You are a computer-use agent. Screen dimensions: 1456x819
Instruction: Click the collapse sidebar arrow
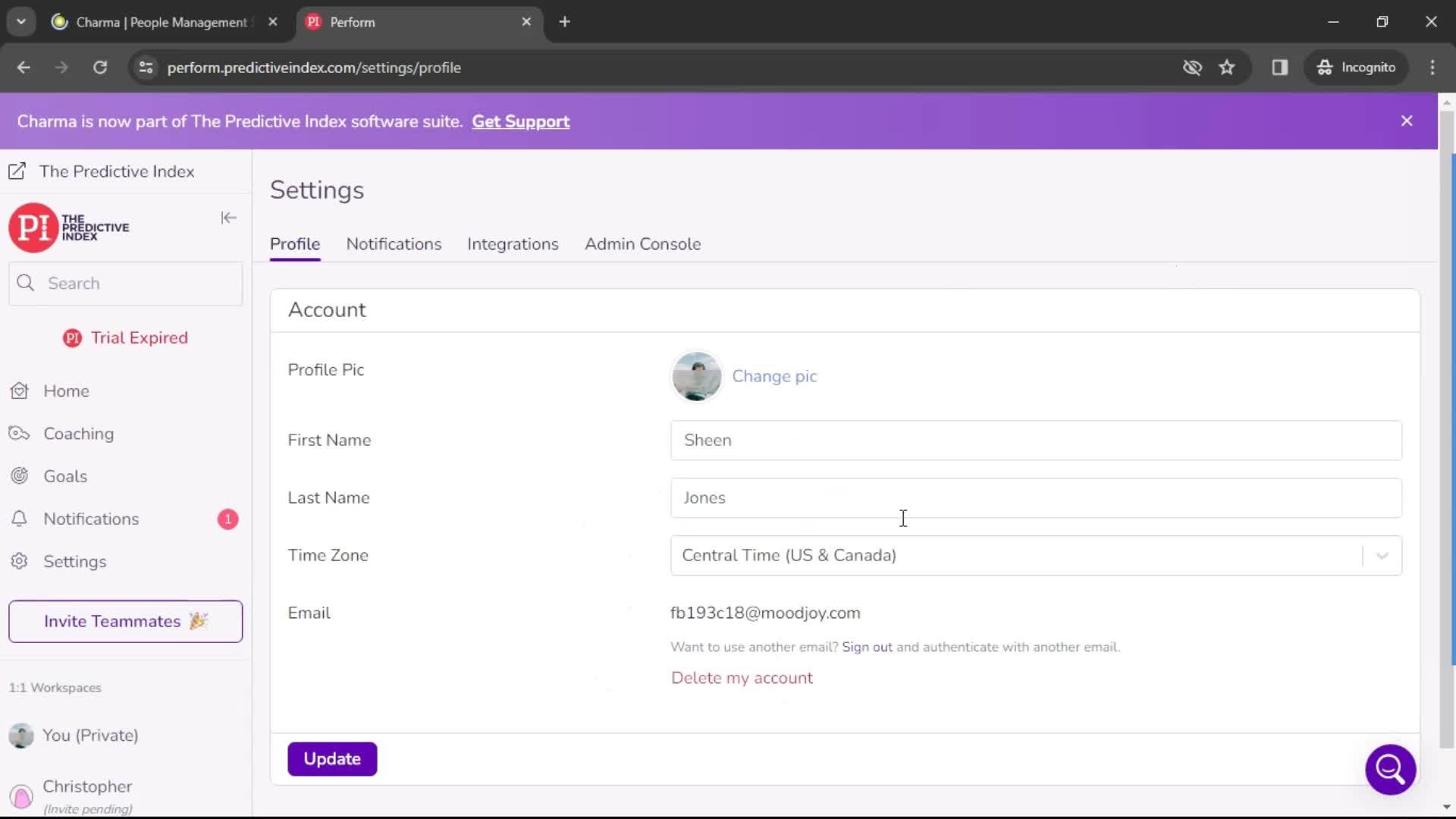[228, 218]
